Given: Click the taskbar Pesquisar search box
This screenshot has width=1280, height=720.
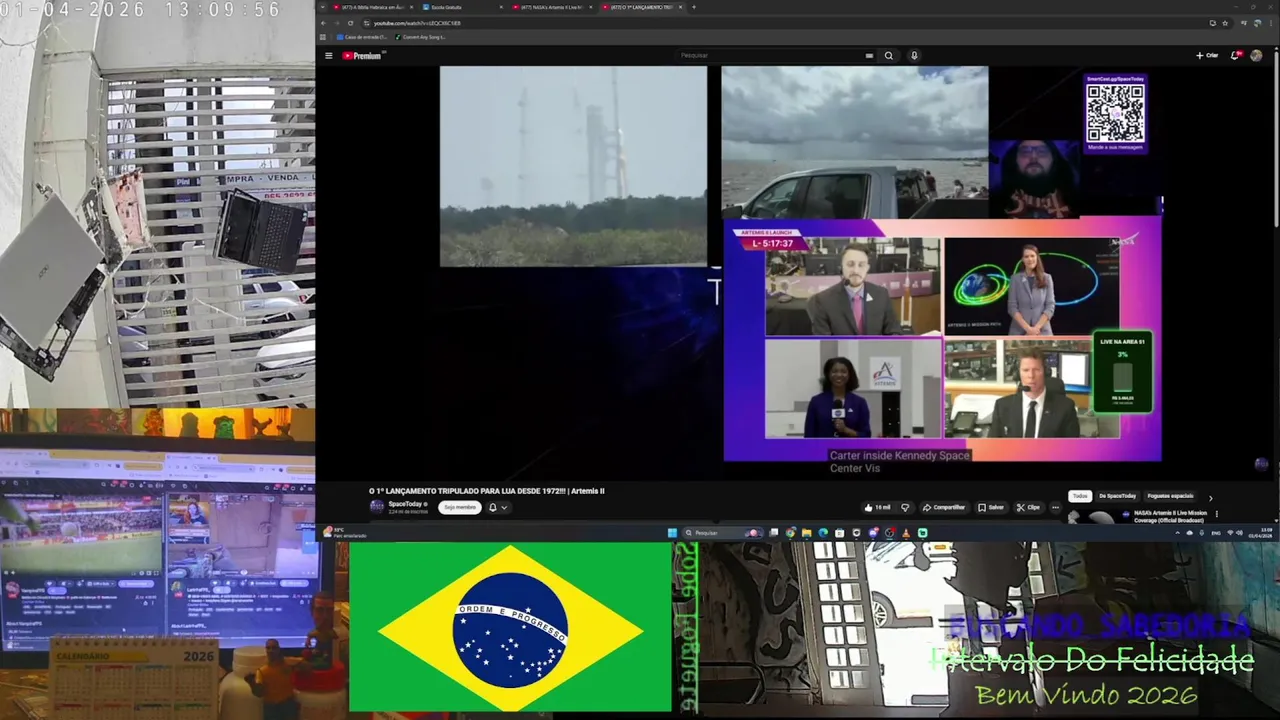Looking at the screenshot, I should [724, 533].
